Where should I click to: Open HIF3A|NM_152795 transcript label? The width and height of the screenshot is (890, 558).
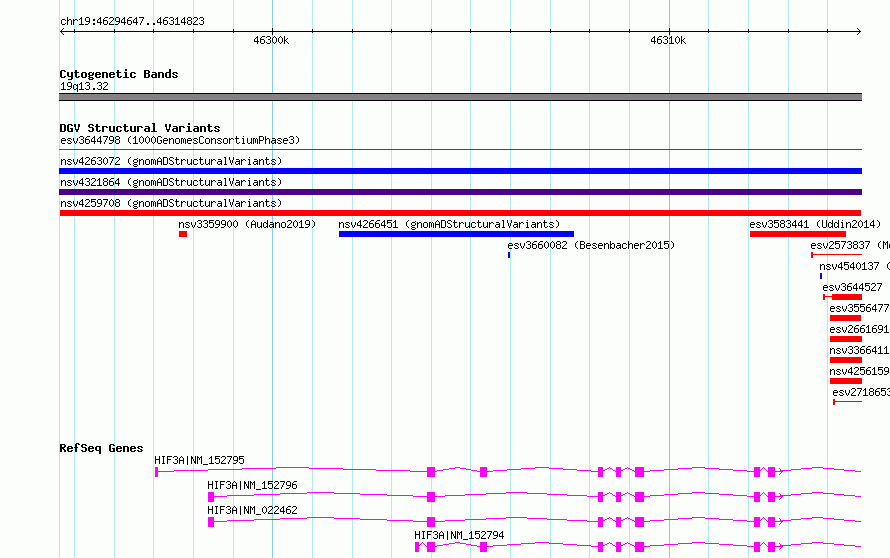(199, 460)
